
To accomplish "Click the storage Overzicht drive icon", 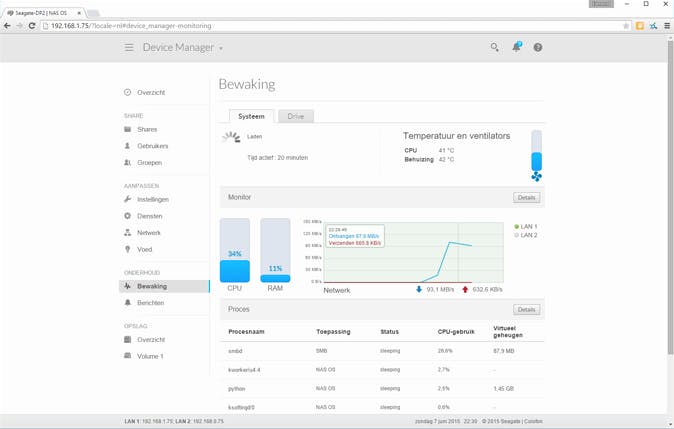I will point(128,340).
